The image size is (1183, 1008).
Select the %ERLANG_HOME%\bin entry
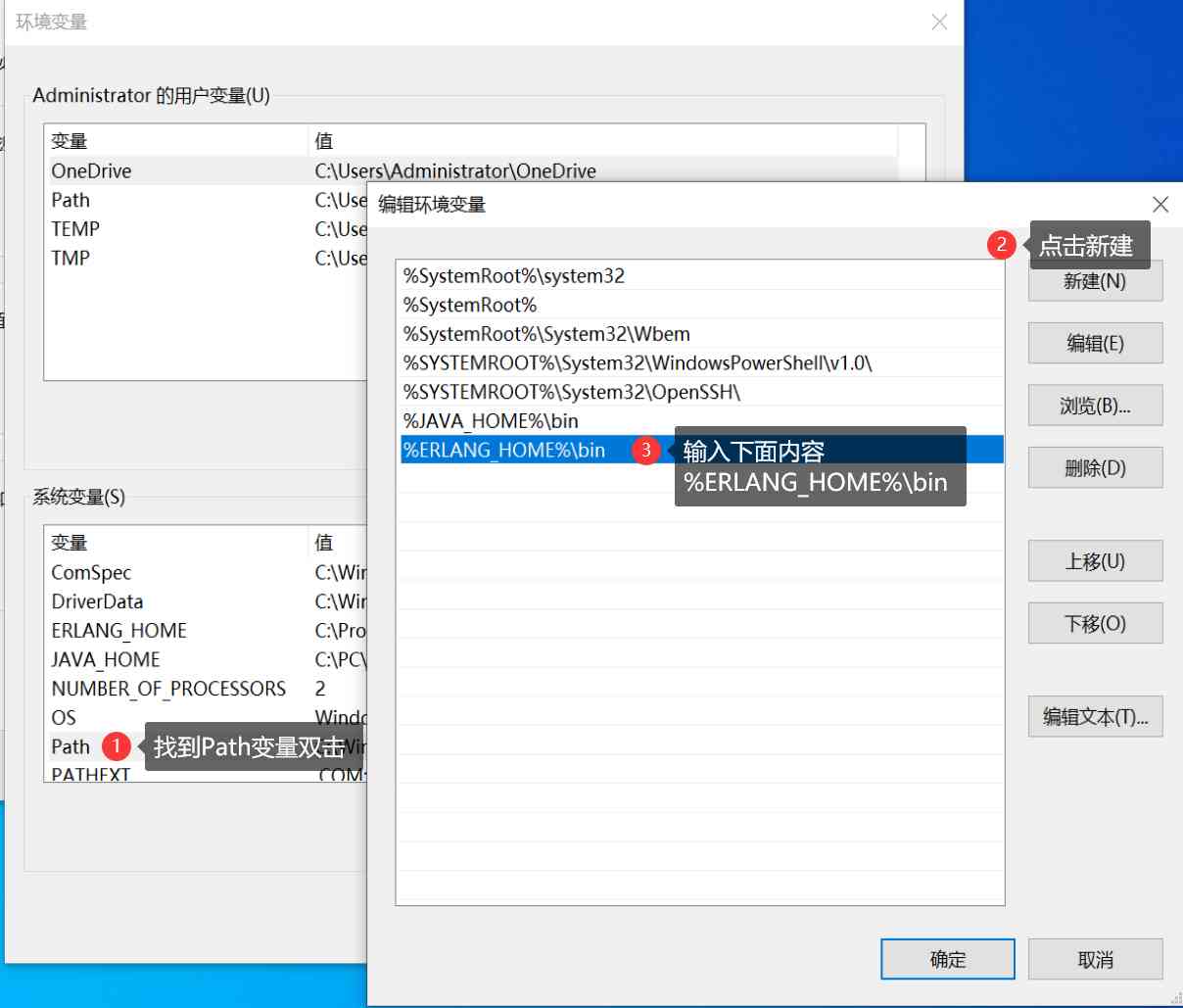pos(700,450)
